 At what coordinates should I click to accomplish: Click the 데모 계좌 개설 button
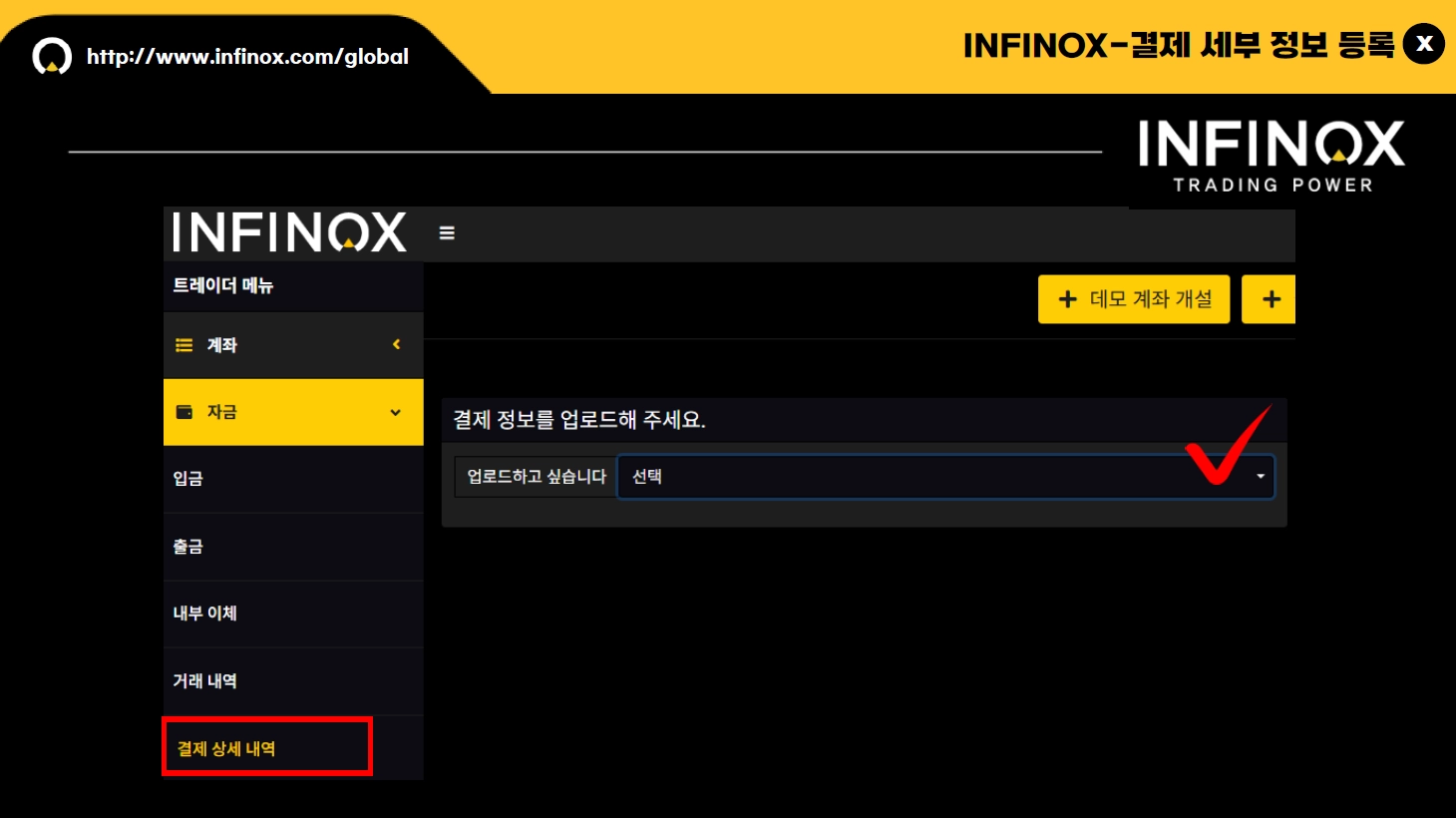[x=1134, y=299]
